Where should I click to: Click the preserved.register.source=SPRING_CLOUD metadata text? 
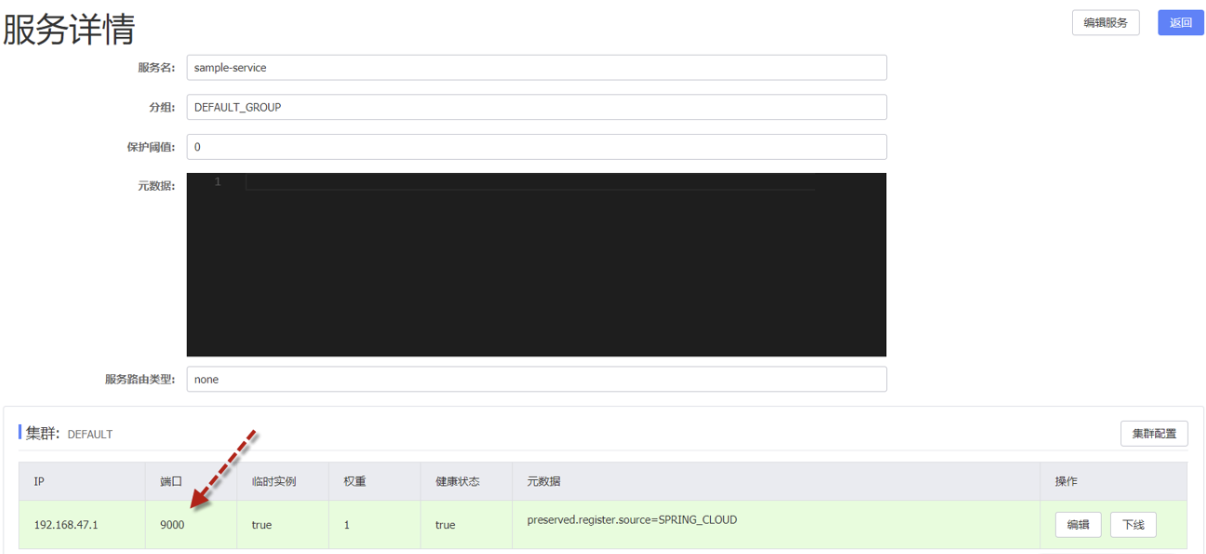tap(631, 520)
